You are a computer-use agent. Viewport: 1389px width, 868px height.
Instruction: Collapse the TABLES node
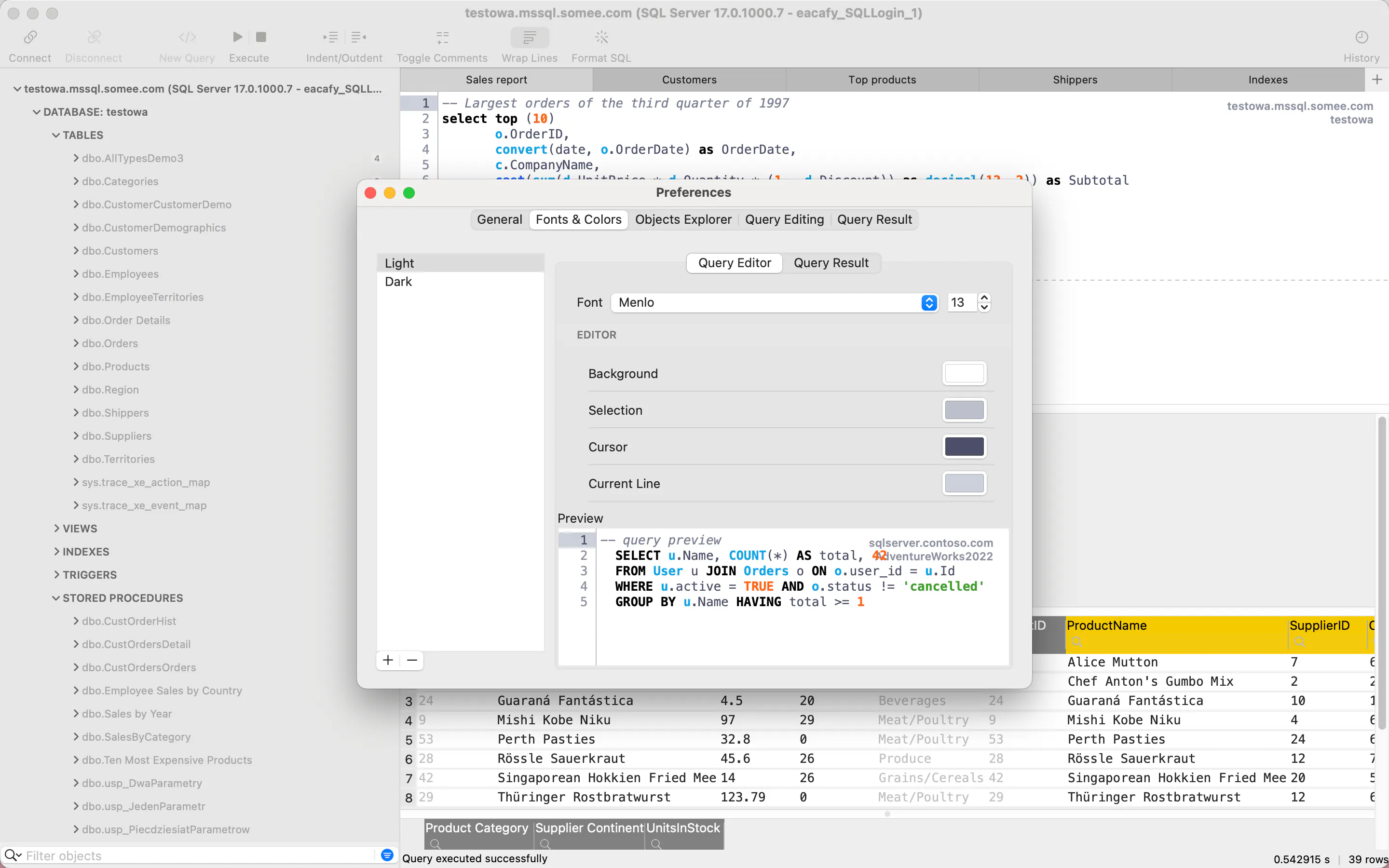[x=55, y=136]
